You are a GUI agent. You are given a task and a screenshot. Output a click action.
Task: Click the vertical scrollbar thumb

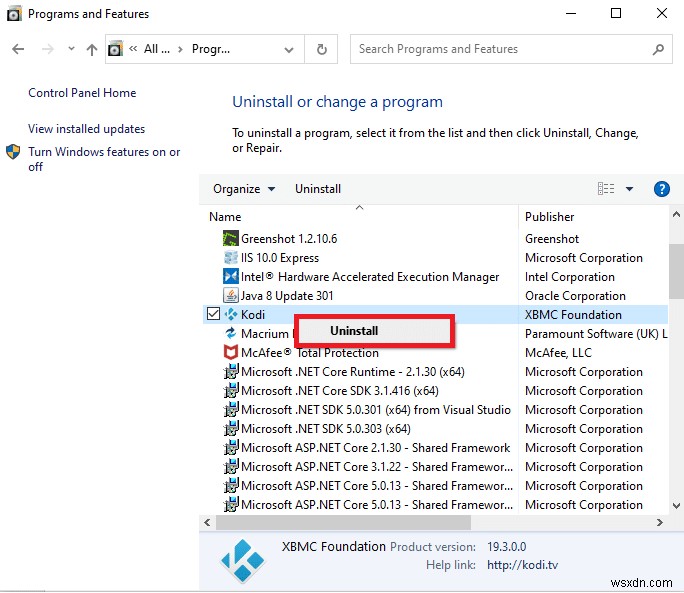(x=676, y=271)
